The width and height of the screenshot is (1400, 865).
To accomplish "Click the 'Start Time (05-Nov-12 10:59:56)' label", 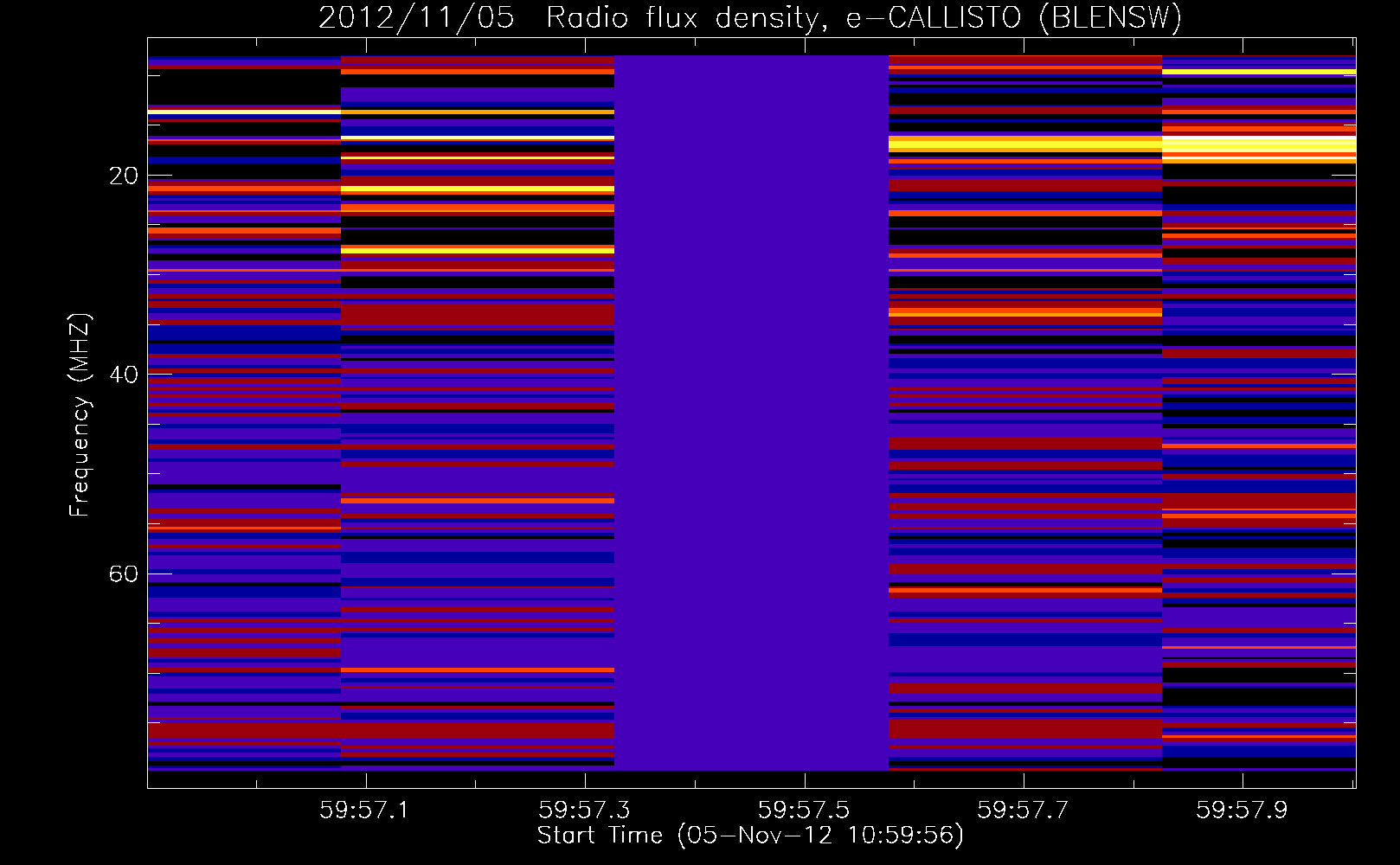I will pyautogui.click(x=750, y=836).
